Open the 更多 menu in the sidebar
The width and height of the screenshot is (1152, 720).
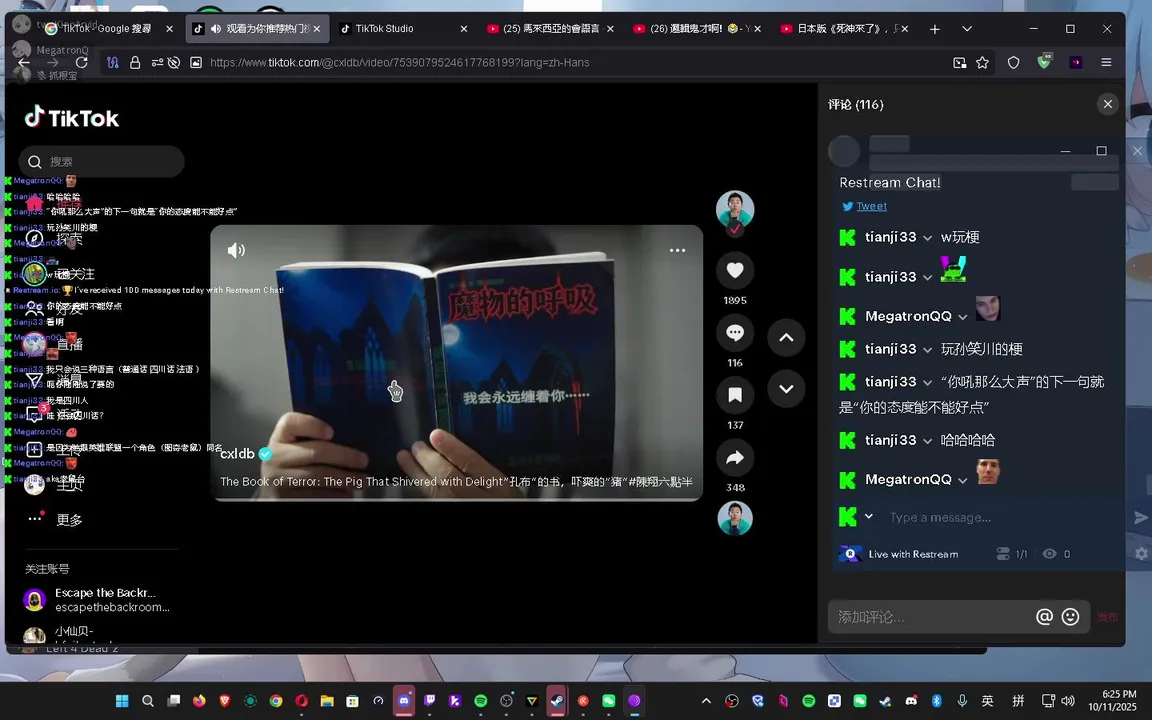pyautogui.click(x=55, y=519)
